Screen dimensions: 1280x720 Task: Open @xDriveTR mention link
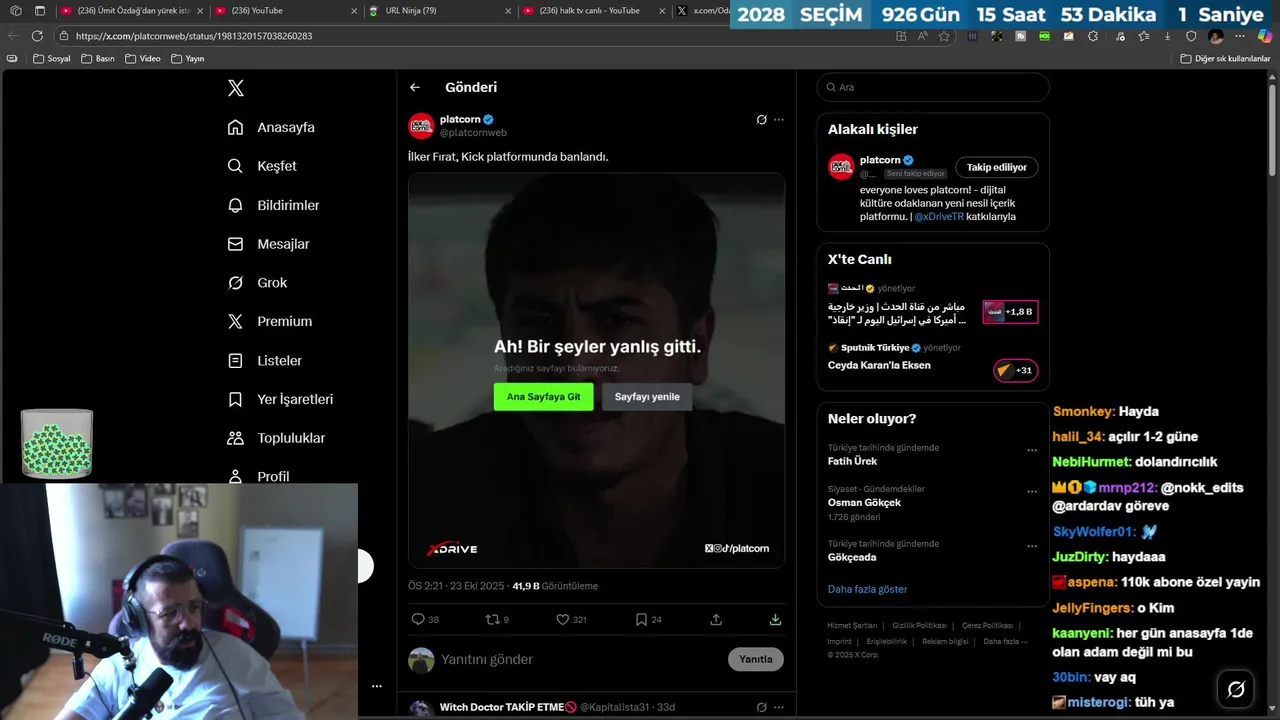939,216
